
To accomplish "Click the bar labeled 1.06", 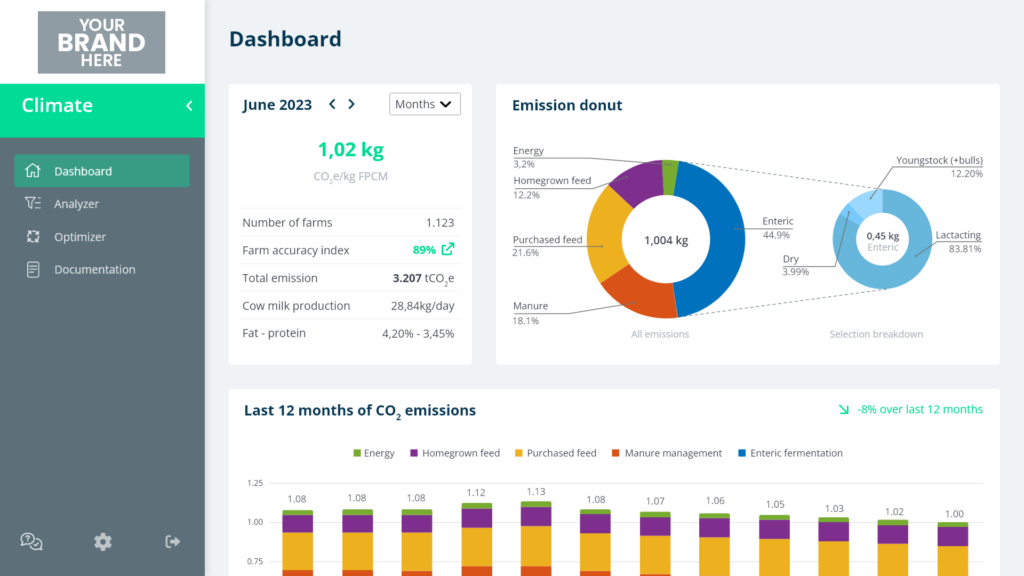I will tap(714, 545).
